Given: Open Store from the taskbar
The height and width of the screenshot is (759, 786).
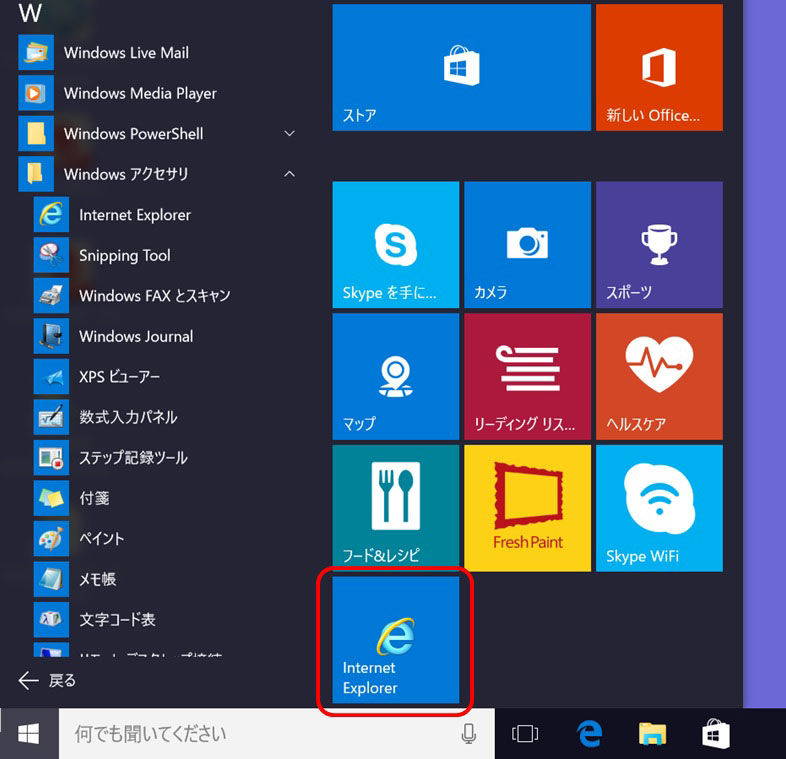Looking at the screenshot, I should [715, 734].
